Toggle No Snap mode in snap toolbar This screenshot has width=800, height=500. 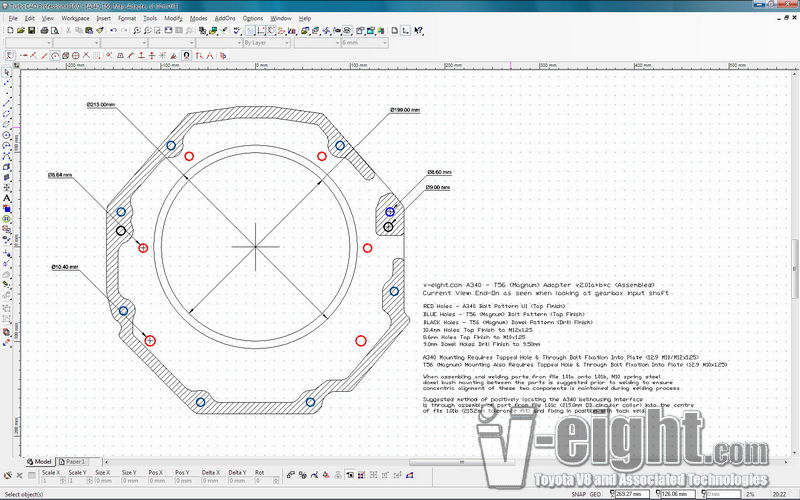10,56
